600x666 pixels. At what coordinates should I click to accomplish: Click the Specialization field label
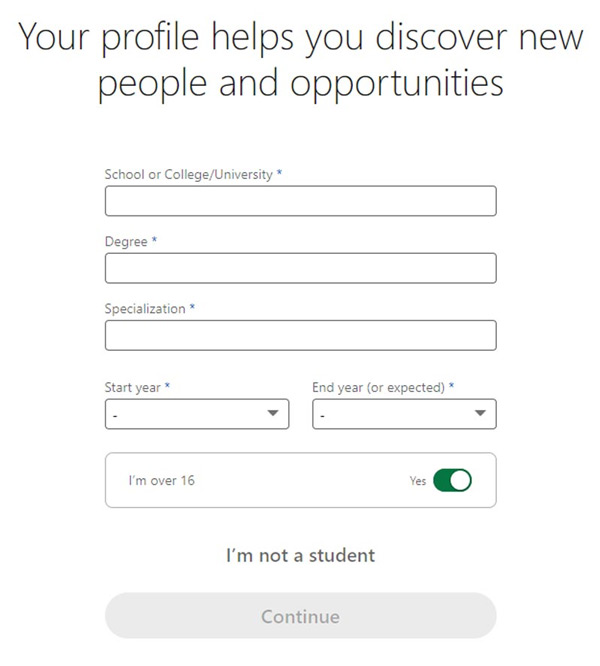click(x=145, y=309)
